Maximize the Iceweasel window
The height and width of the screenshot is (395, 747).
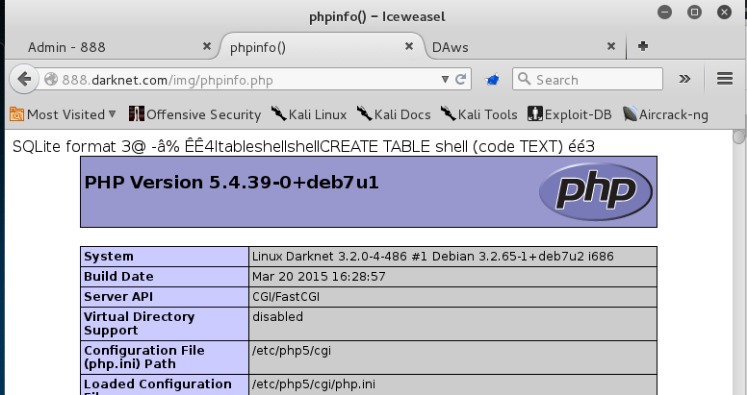point(694,12)
